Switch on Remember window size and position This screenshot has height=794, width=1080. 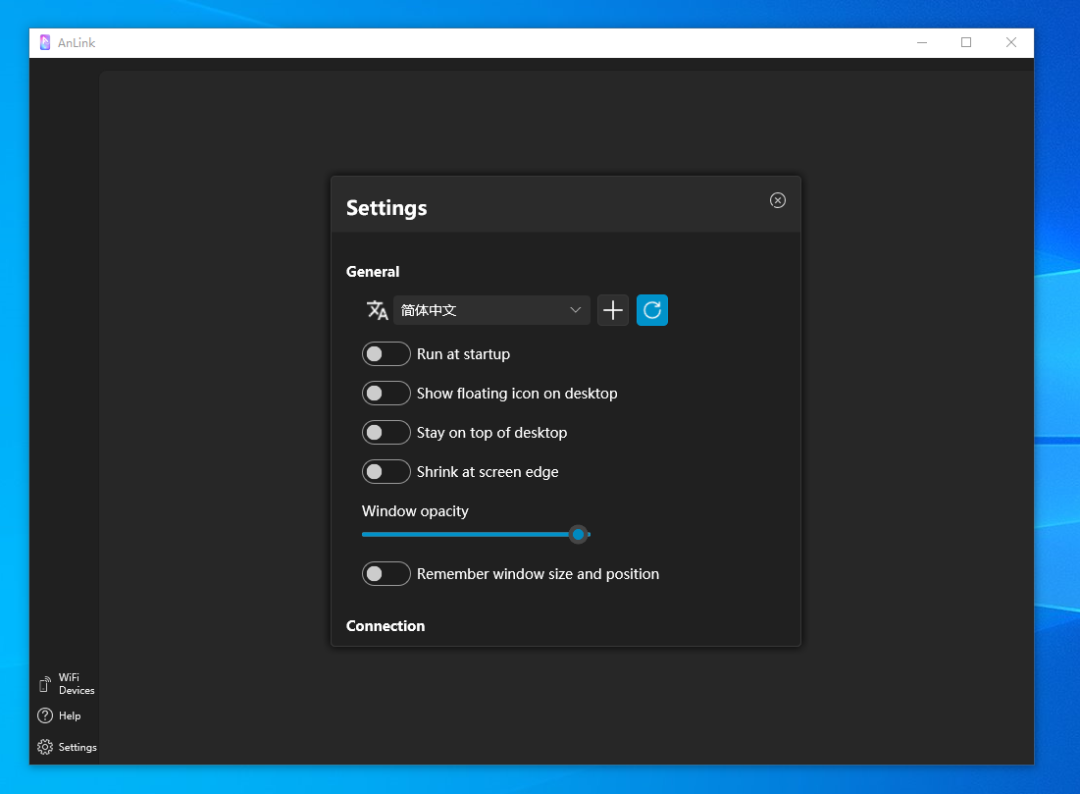(386, 574)
